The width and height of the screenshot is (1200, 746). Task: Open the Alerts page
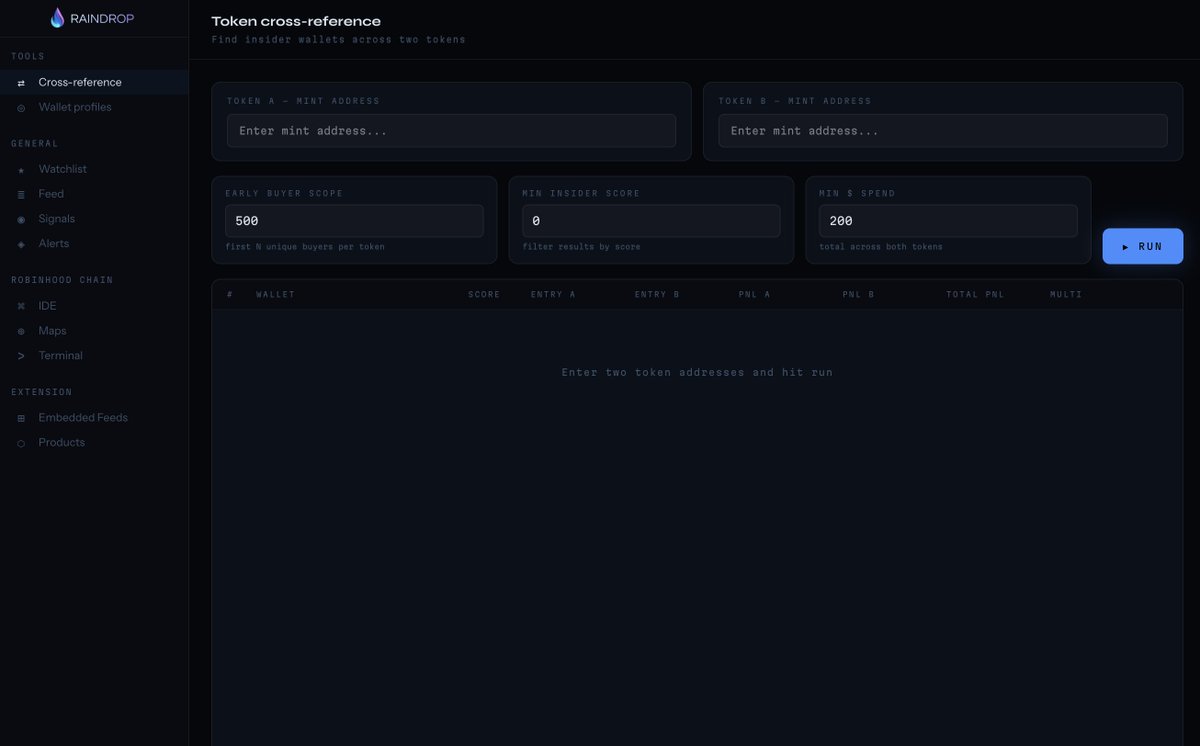[94, 243]
